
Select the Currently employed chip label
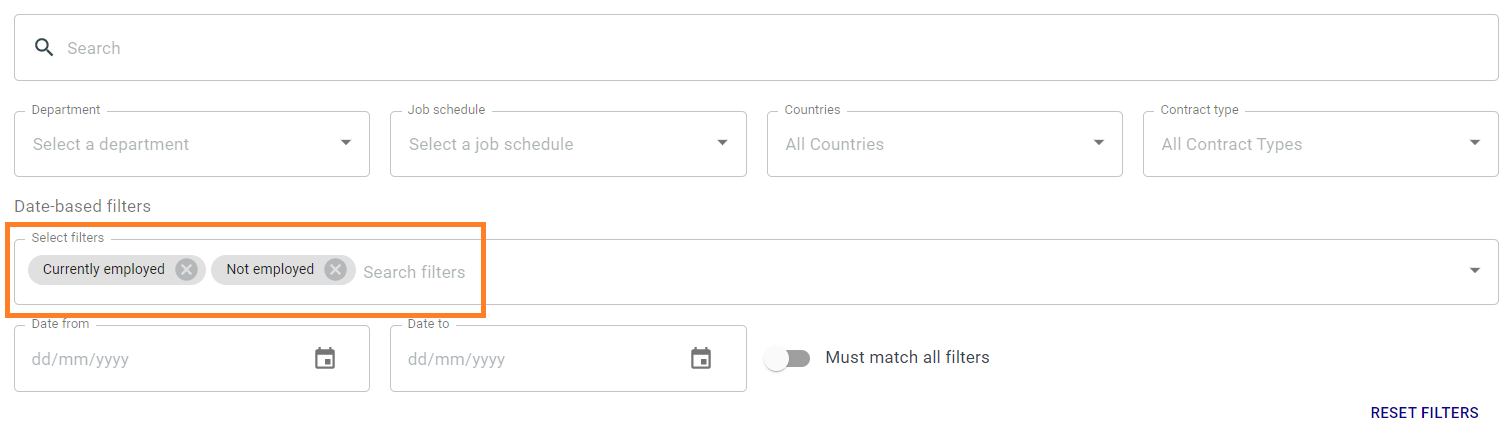(104, 269)
